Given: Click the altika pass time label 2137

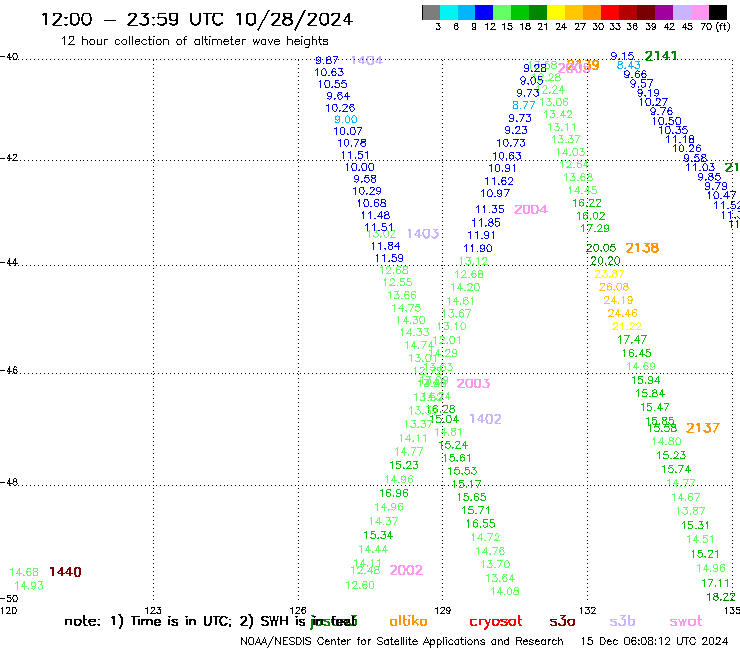Looking at the screenshot, I should click(703, 428).
